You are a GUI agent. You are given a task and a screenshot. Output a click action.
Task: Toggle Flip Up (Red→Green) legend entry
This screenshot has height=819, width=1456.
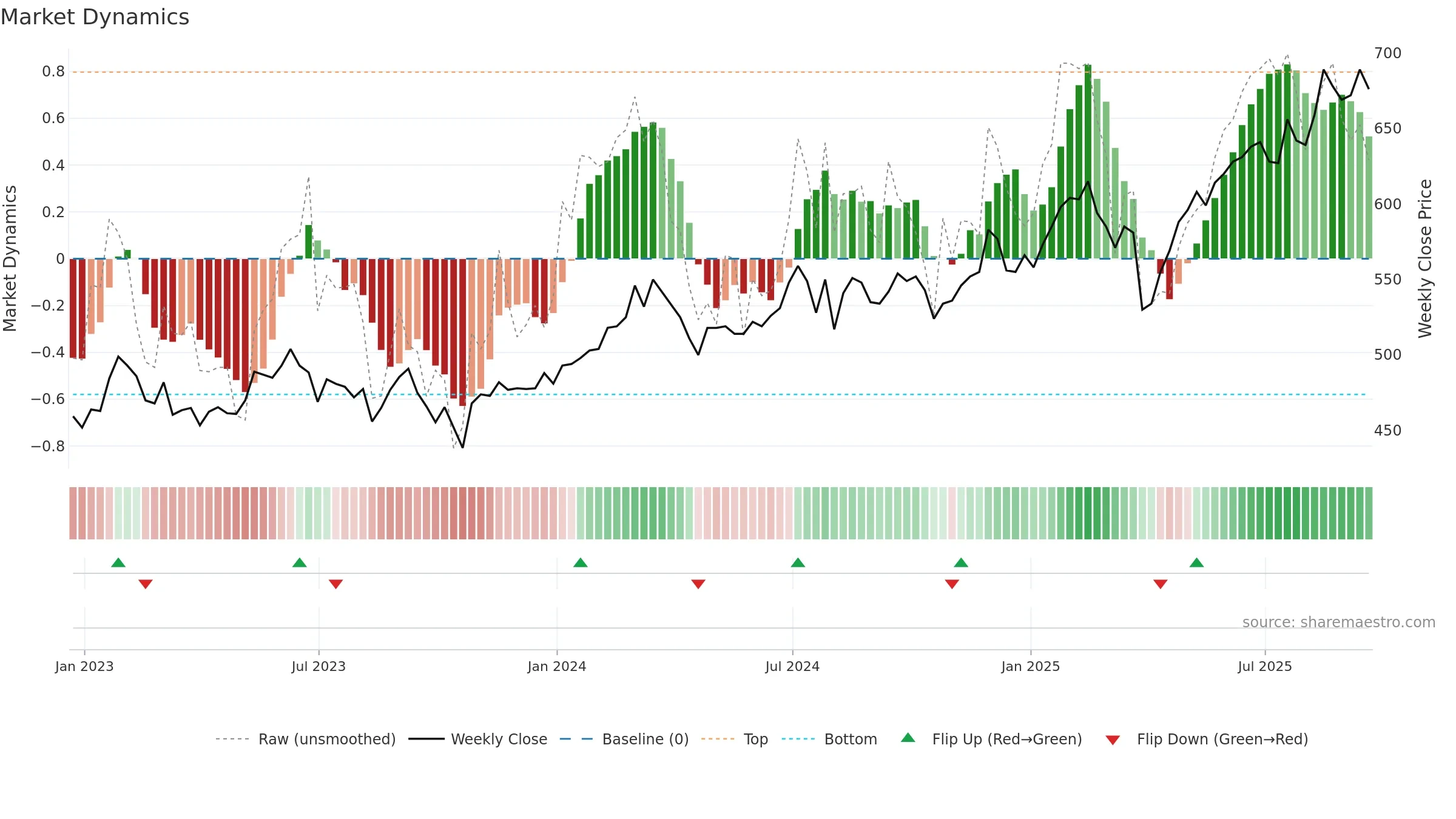point(991,739)
